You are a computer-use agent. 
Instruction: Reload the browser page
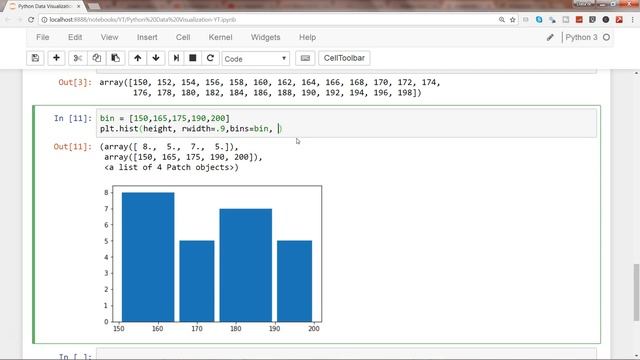(x=31, y=20)
